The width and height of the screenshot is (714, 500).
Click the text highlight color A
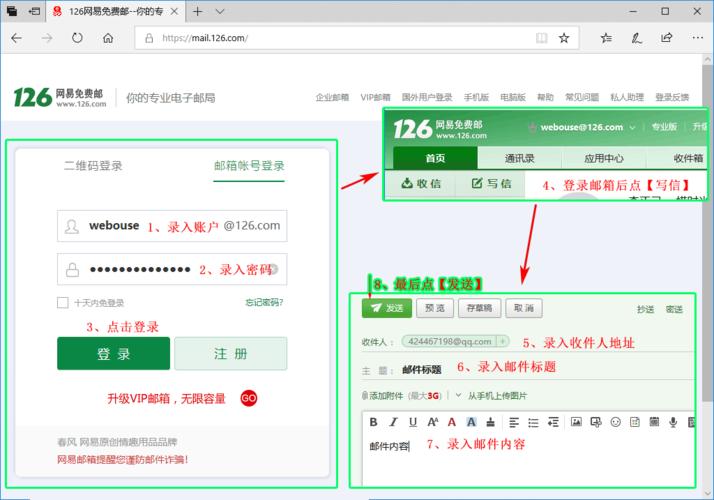click(471, 422)
